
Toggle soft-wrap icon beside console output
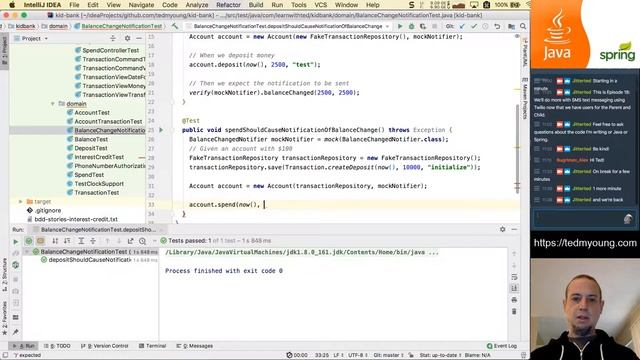point(514,277)
